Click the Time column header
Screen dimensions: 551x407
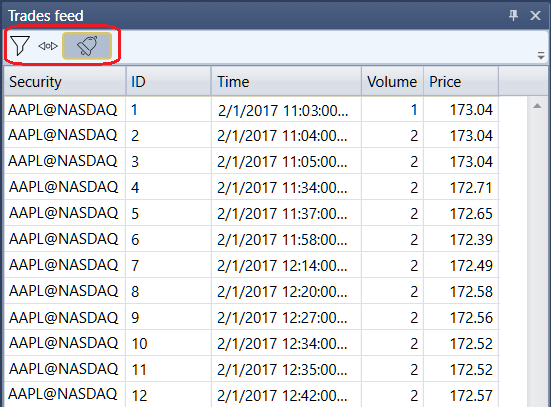pos(286,82)
